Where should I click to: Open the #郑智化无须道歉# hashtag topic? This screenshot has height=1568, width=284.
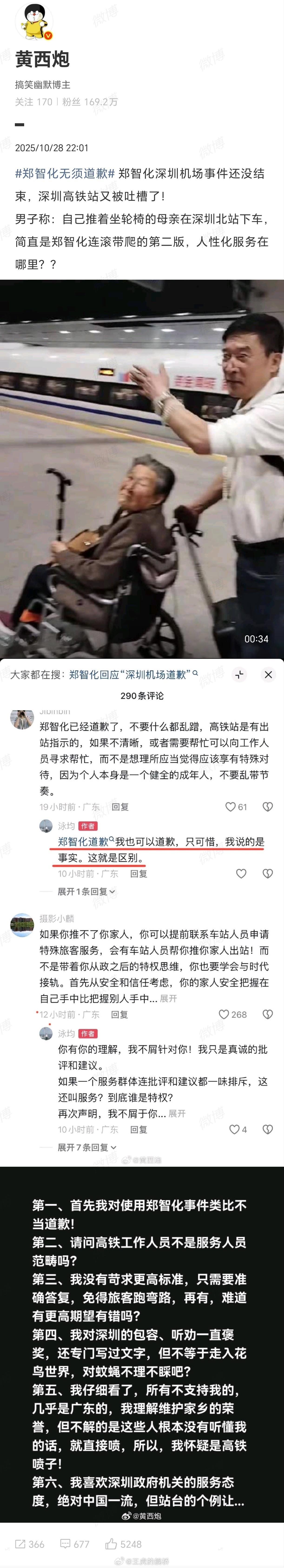tap(65, 173)
